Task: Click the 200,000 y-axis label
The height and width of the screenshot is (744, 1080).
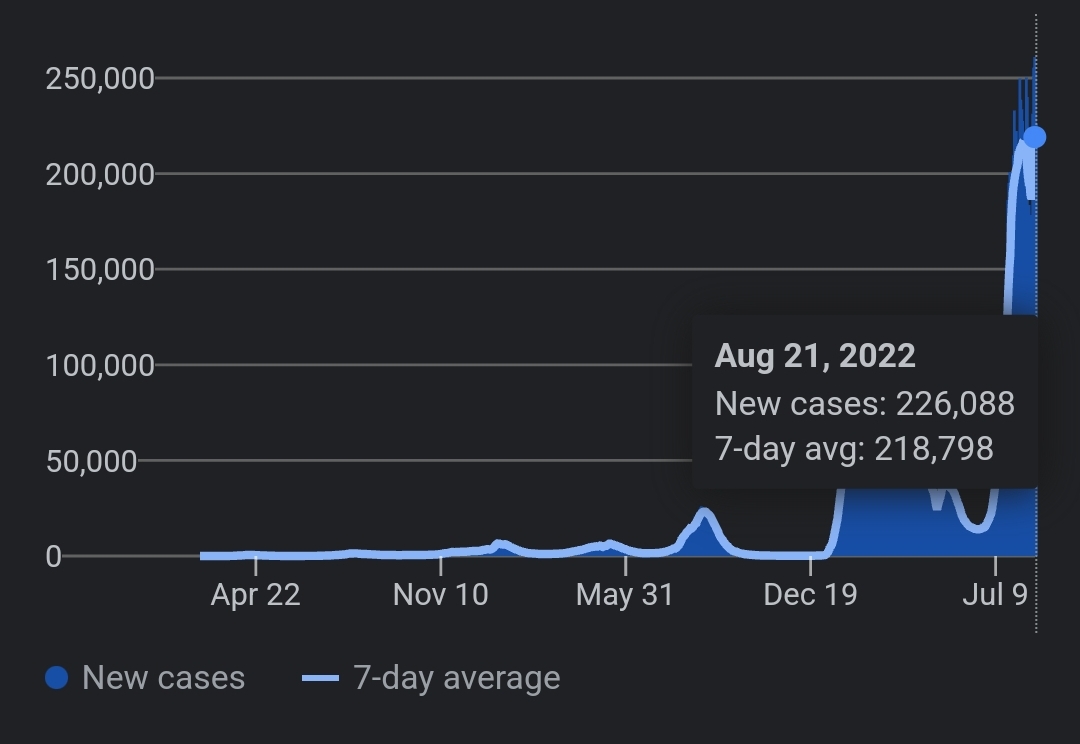Action: [100, 174]
